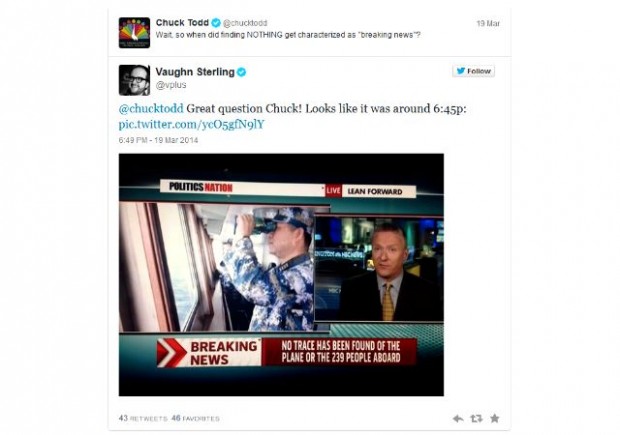Click the Vaughn Sterling display name
Screen dimensions: 620x435
point(195,72)
